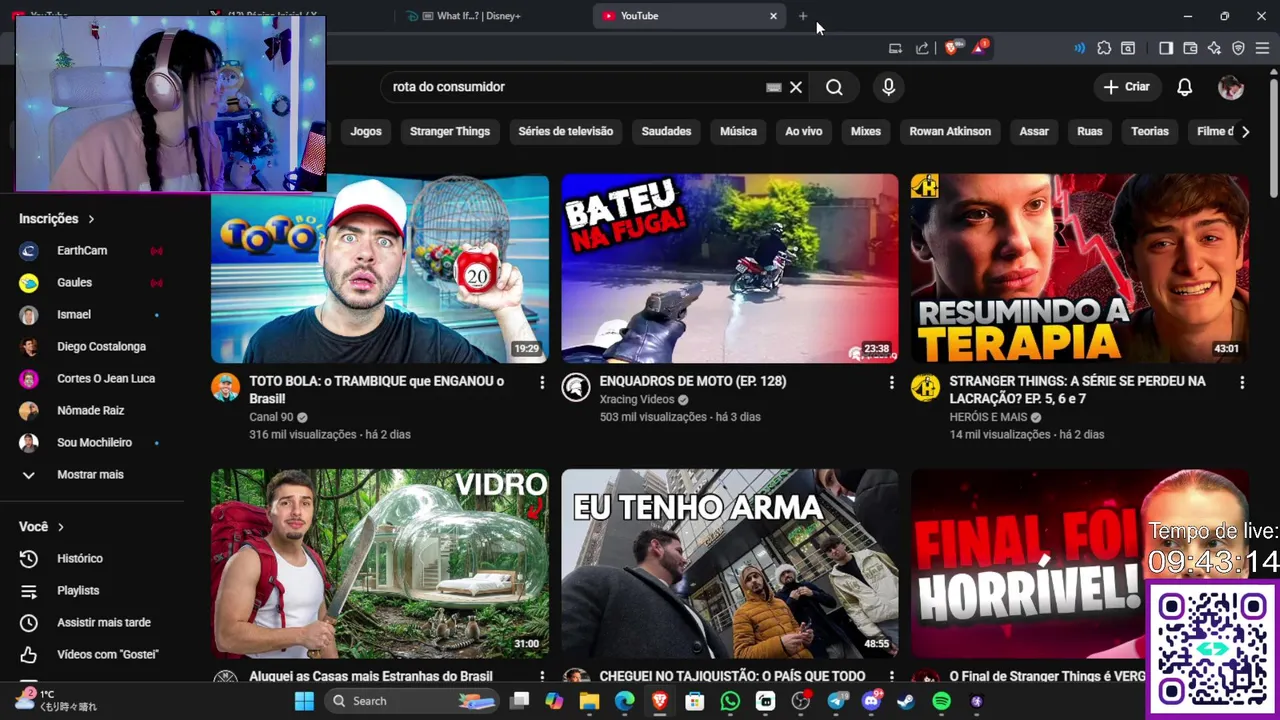
Task: Open the account avatar menu
Action: pos(1231,87)
